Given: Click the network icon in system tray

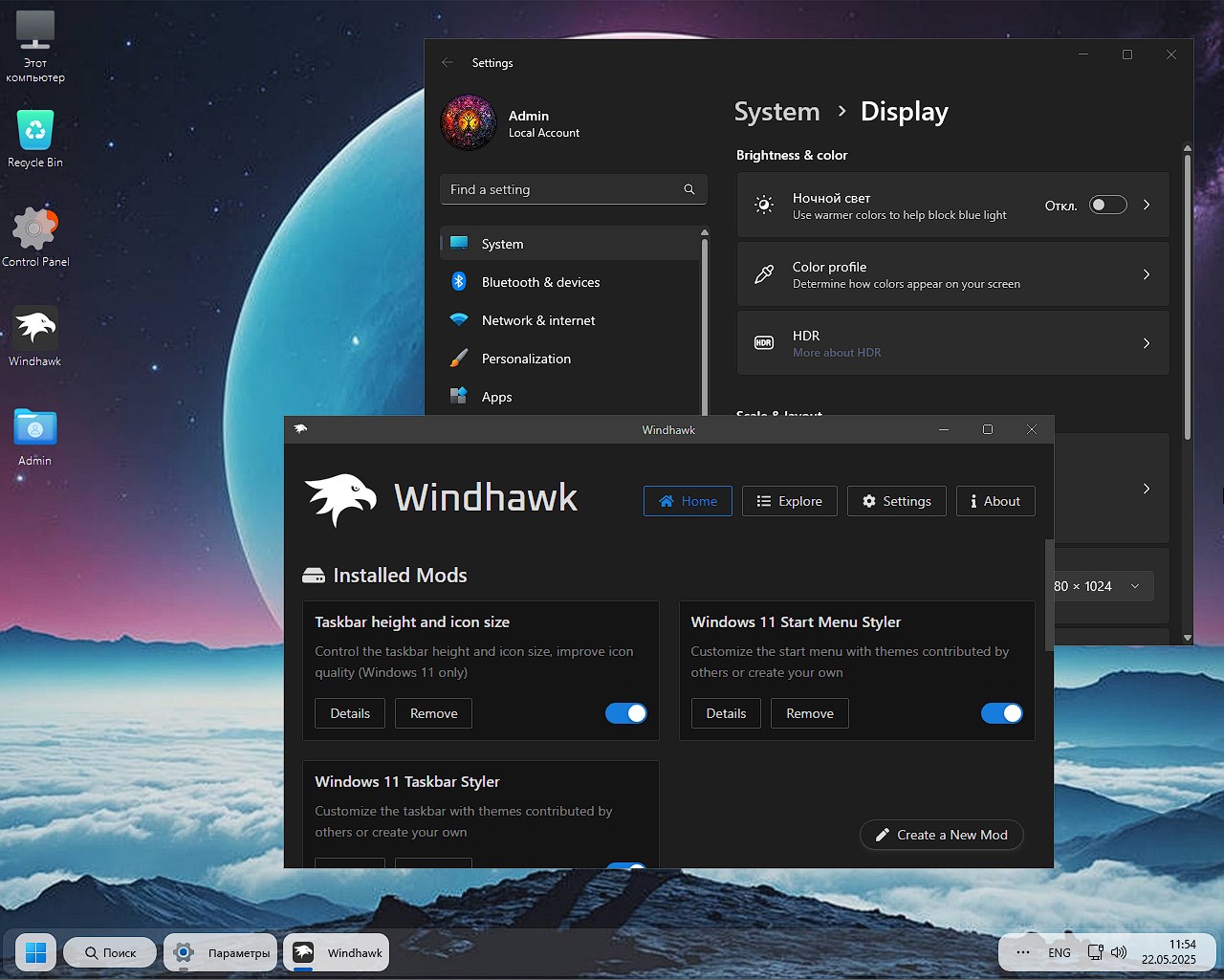Looking at the screenshot, I should 1095,952.
